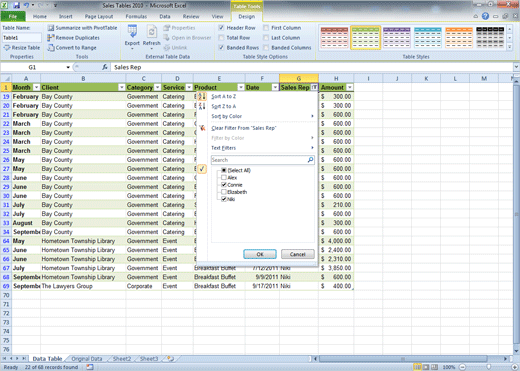The image size is (520, 371).
Task: Open the Client column filter dropdown
Action: 122,87
